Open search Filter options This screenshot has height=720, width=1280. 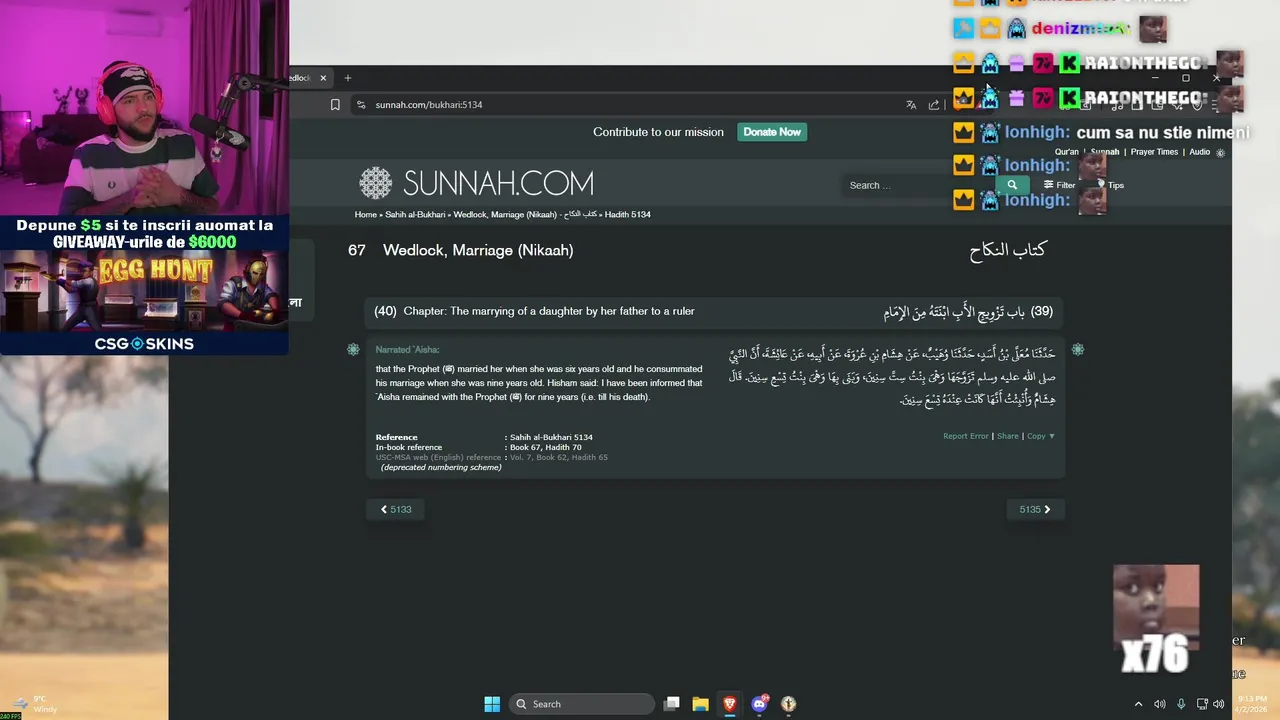(1059, 185)
